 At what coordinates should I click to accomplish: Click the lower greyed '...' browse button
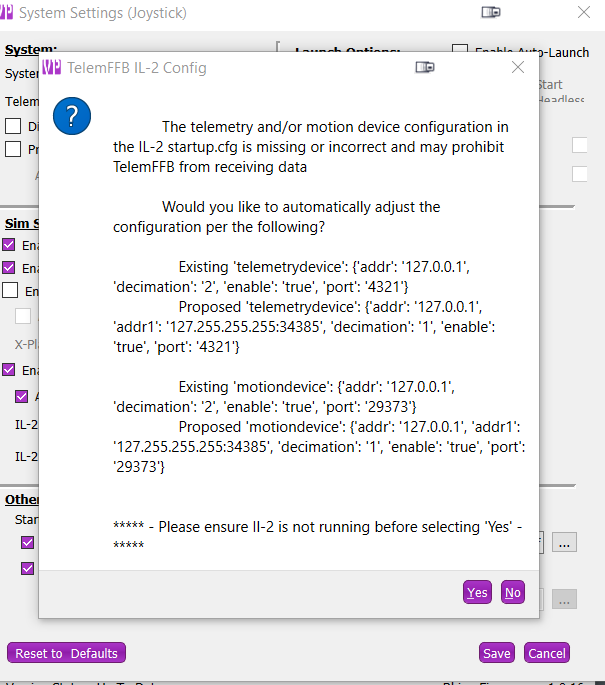[x=564, y=599]
